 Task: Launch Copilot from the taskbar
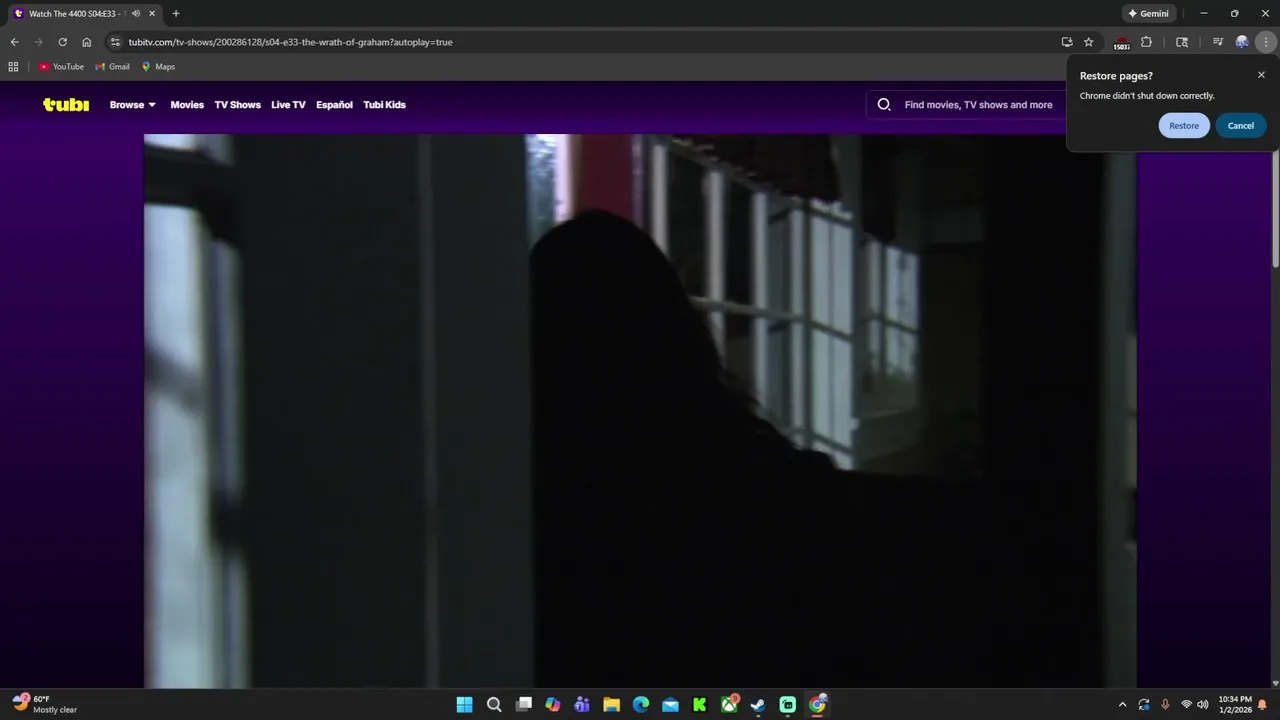coord(553,704)
